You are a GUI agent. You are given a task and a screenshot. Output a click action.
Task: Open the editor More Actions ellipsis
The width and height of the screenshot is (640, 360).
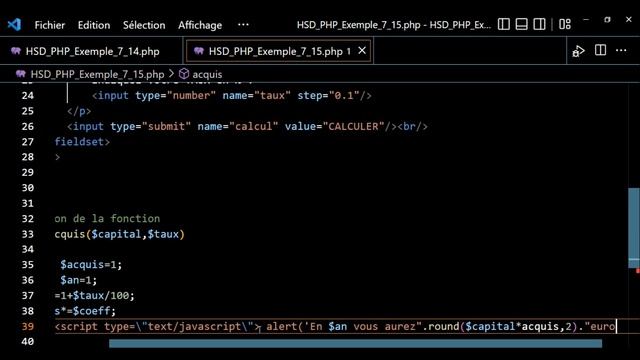pyautogui.click(x=621, y=50)
